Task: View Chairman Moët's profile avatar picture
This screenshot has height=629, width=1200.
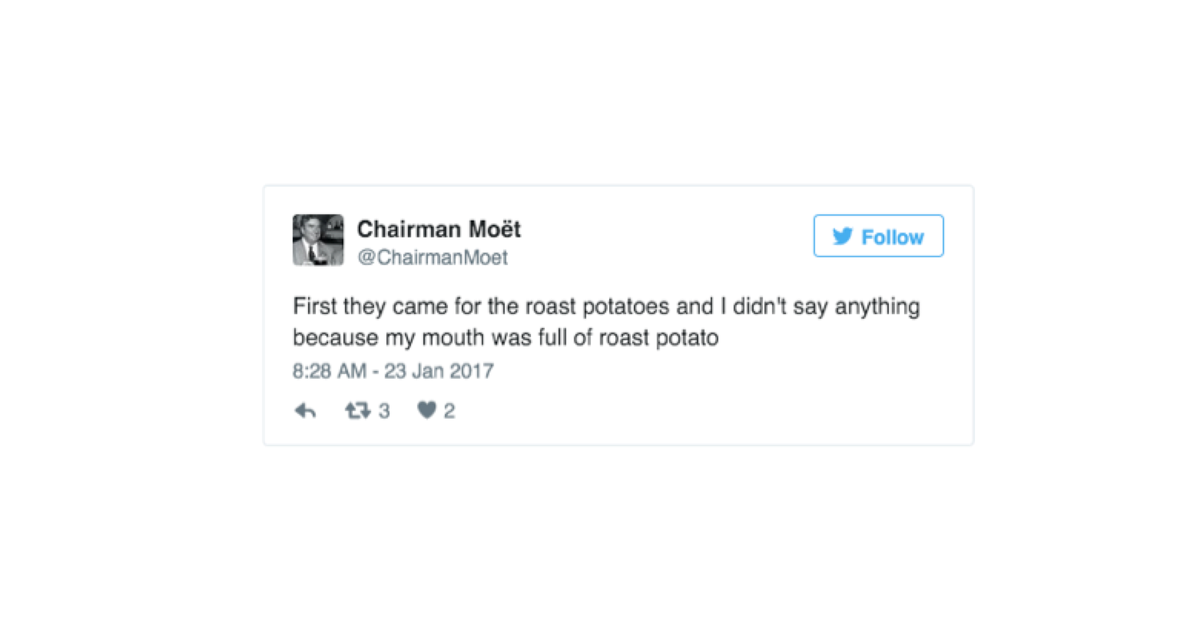Action: tap(317, 239)
